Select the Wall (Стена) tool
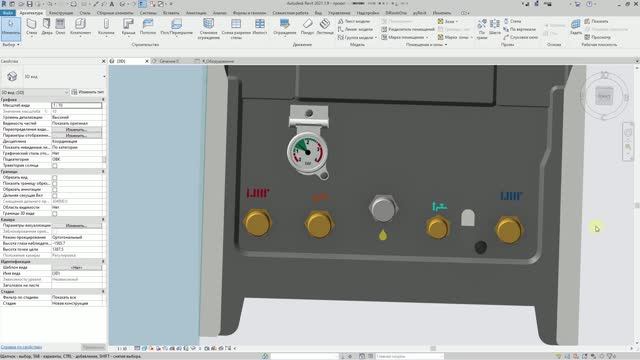 click(31, 27)
